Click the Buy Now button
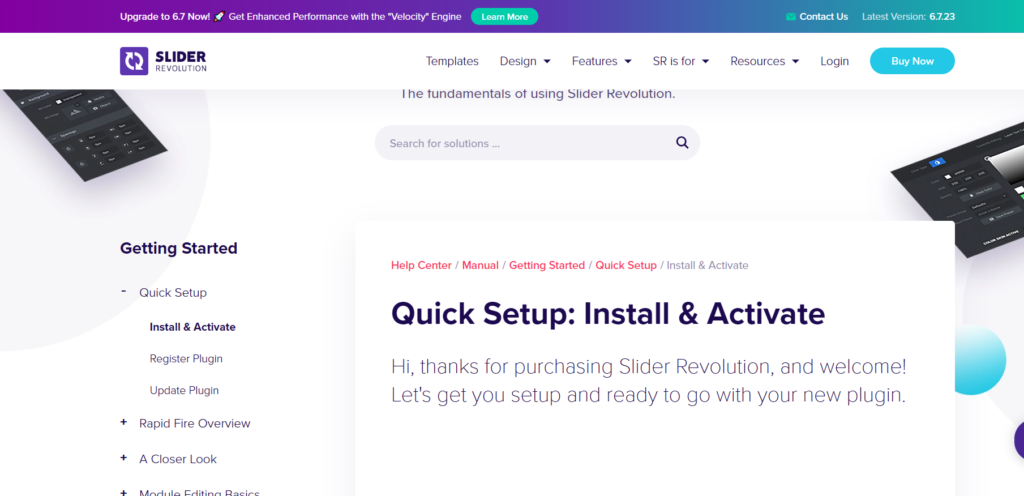Screen dimensions: 1024x496 point(912,61)
